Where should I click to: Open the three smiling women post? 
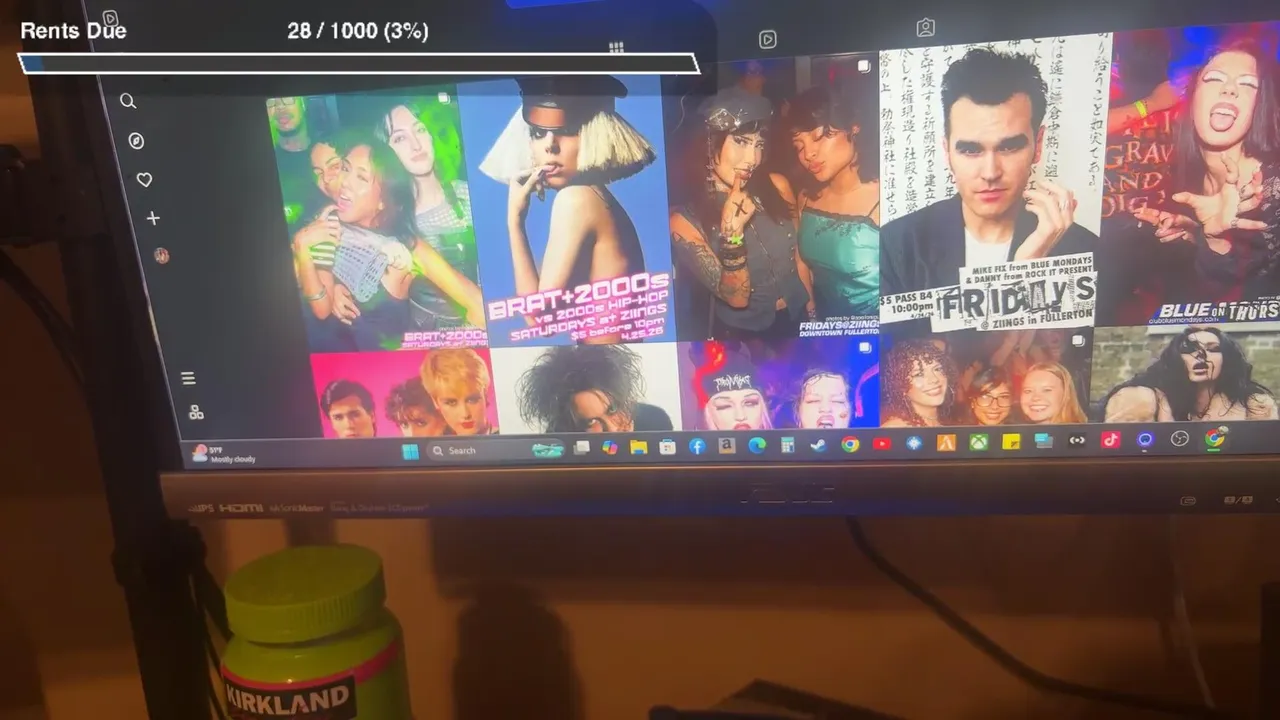coord(984,379)
